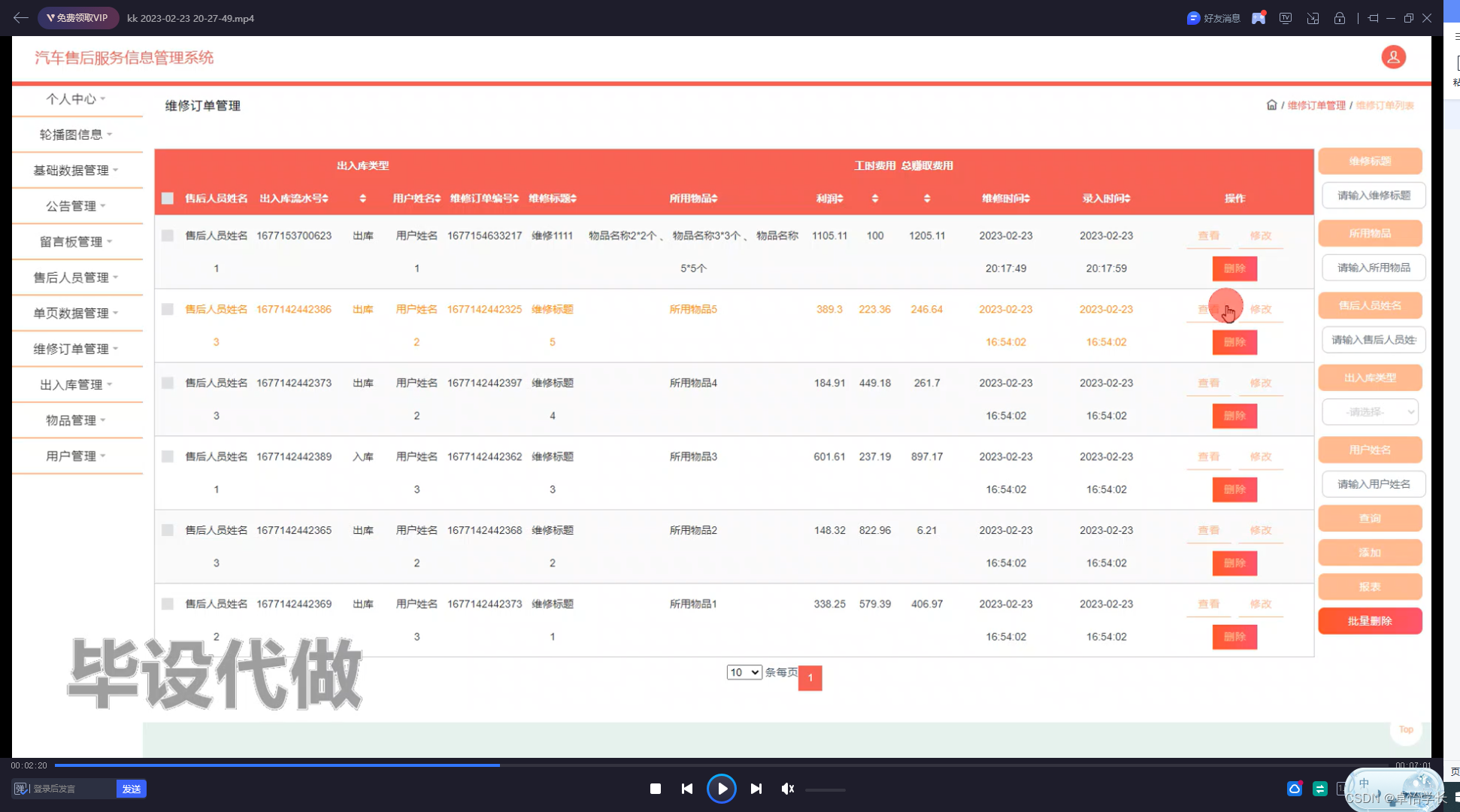Open 维修订单管理 sidebar menu
The width and height of the screenshot is (1460, 812).
77,349
